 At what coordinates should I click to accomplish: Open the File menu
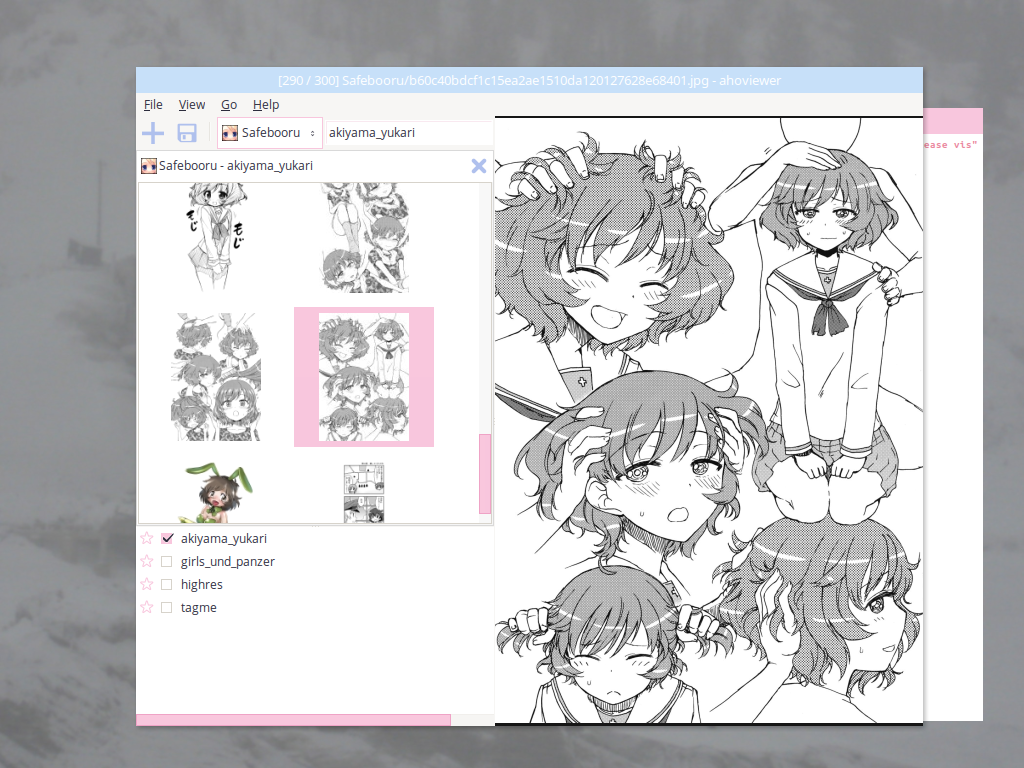[x=153, y=104]
